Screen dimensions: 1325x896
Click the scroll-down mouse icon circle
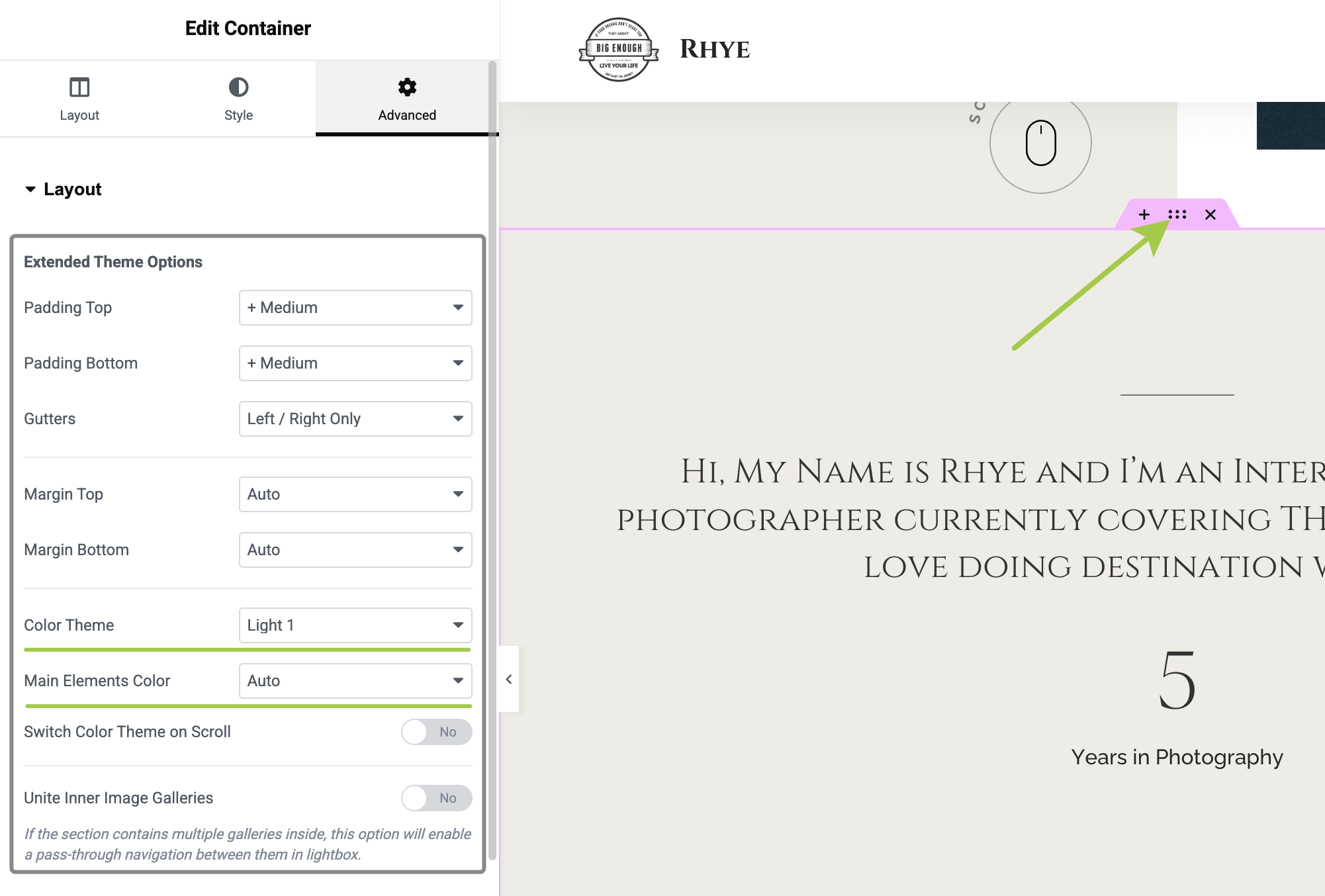(1040, 143)
